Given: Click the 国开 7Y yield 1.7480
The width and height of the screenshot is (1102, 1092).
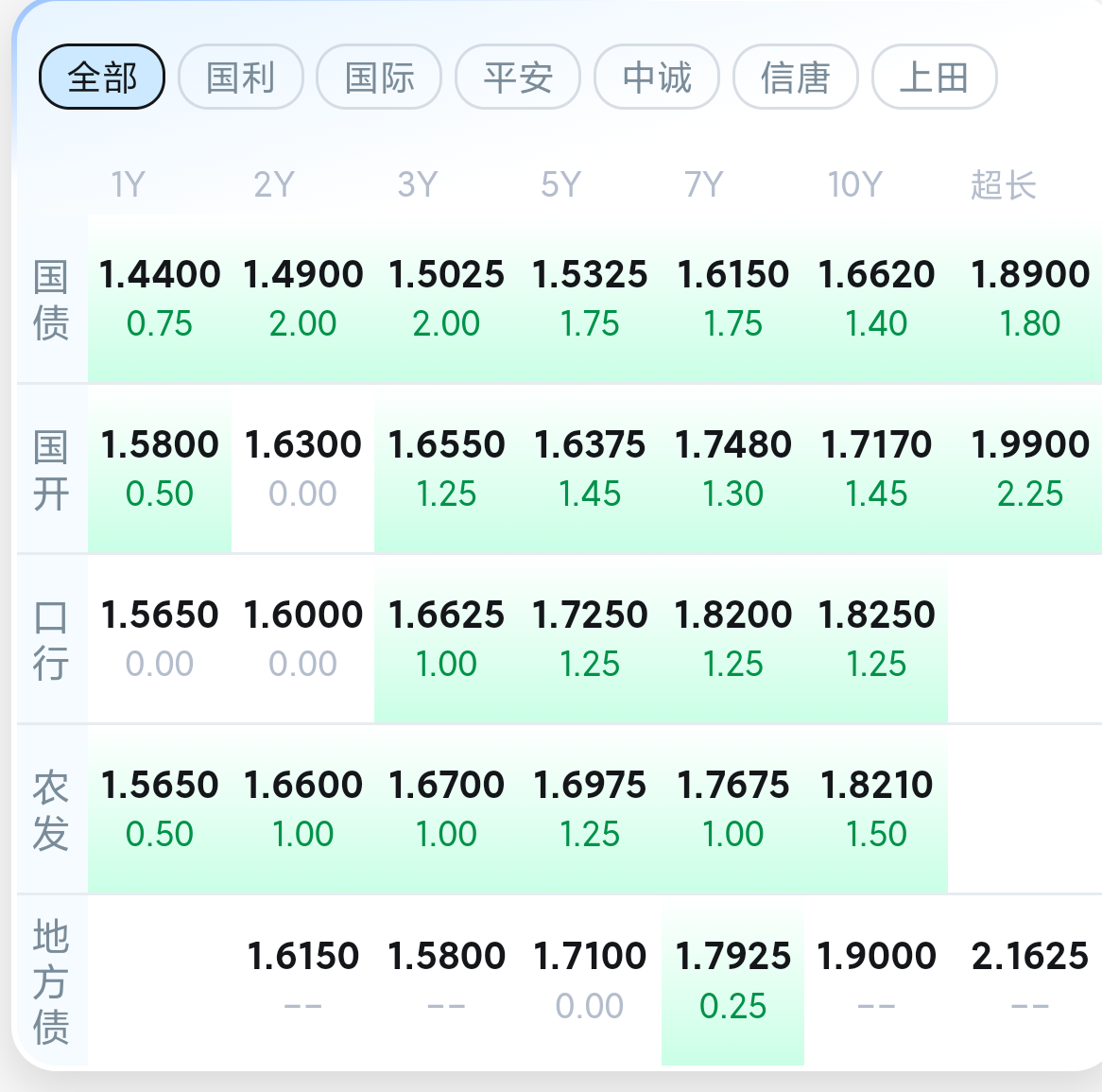Looking at the screenshot, I should click(x=733, y=468).
